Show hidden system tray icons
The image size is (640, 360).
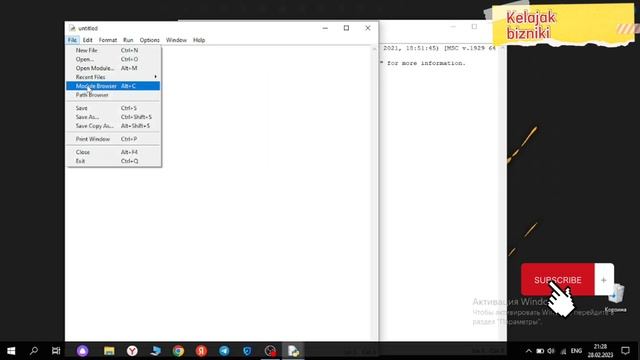click(529, 351)
